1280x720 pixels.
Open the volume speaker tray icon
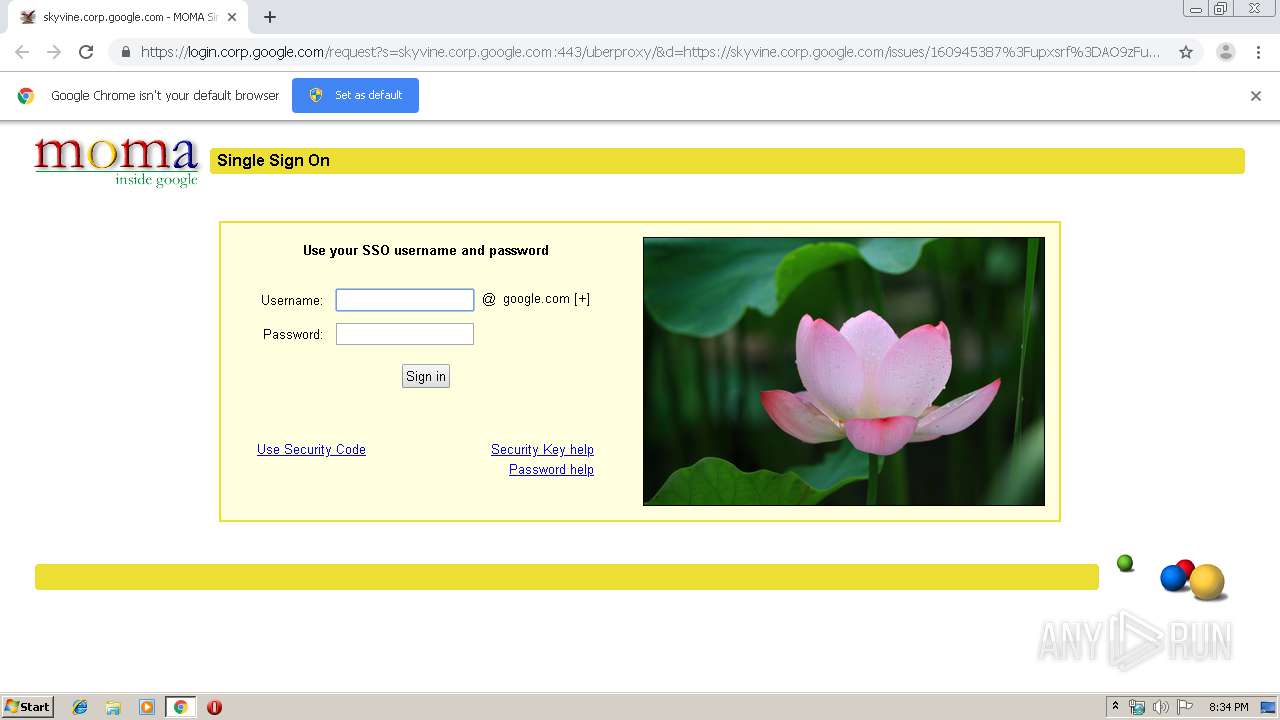(x=1161, y=707)
